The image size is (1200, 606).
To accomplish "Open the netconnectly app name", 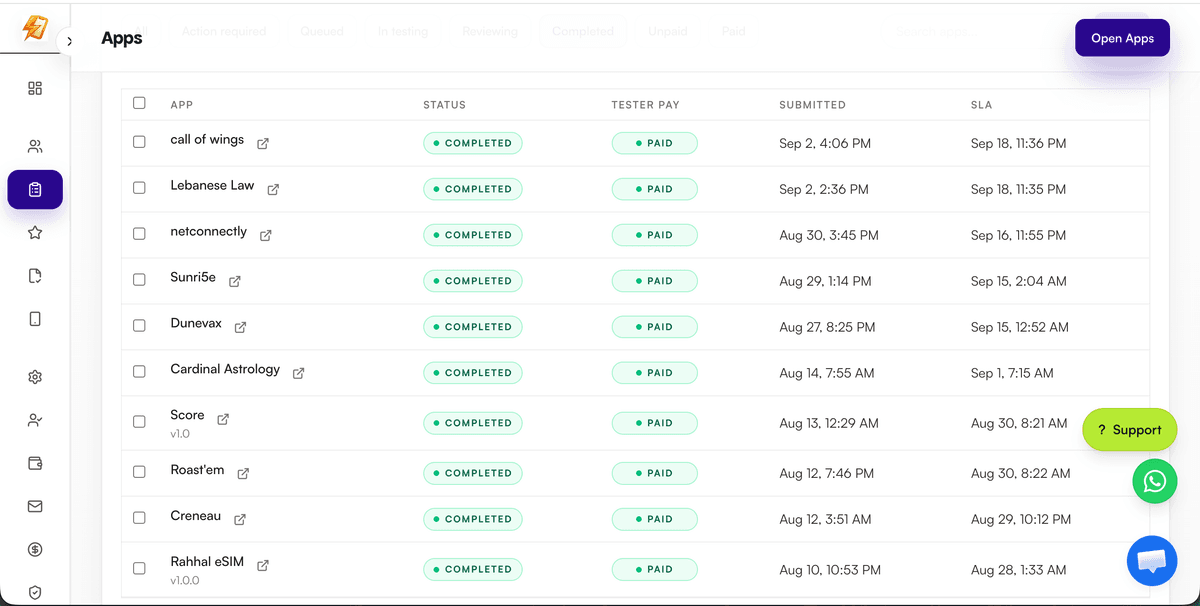I will [209, 231].
